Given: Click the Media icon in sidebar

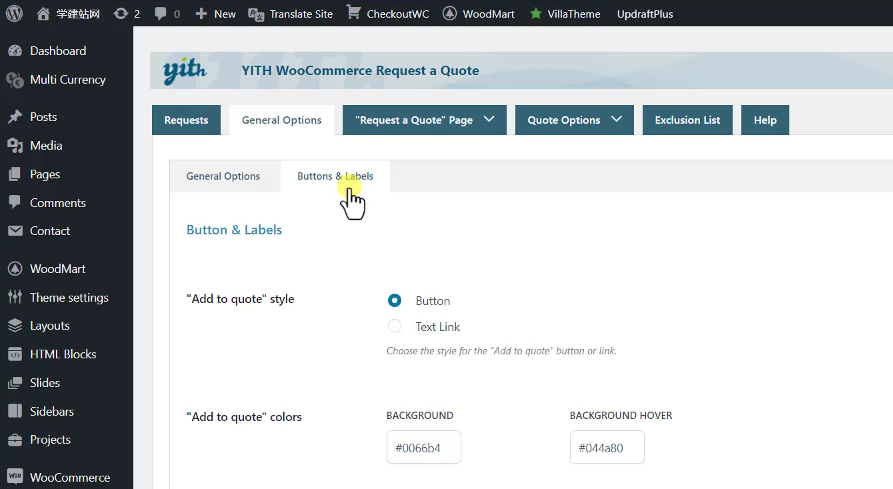Looking at the screenshot, I should (15, 146).
